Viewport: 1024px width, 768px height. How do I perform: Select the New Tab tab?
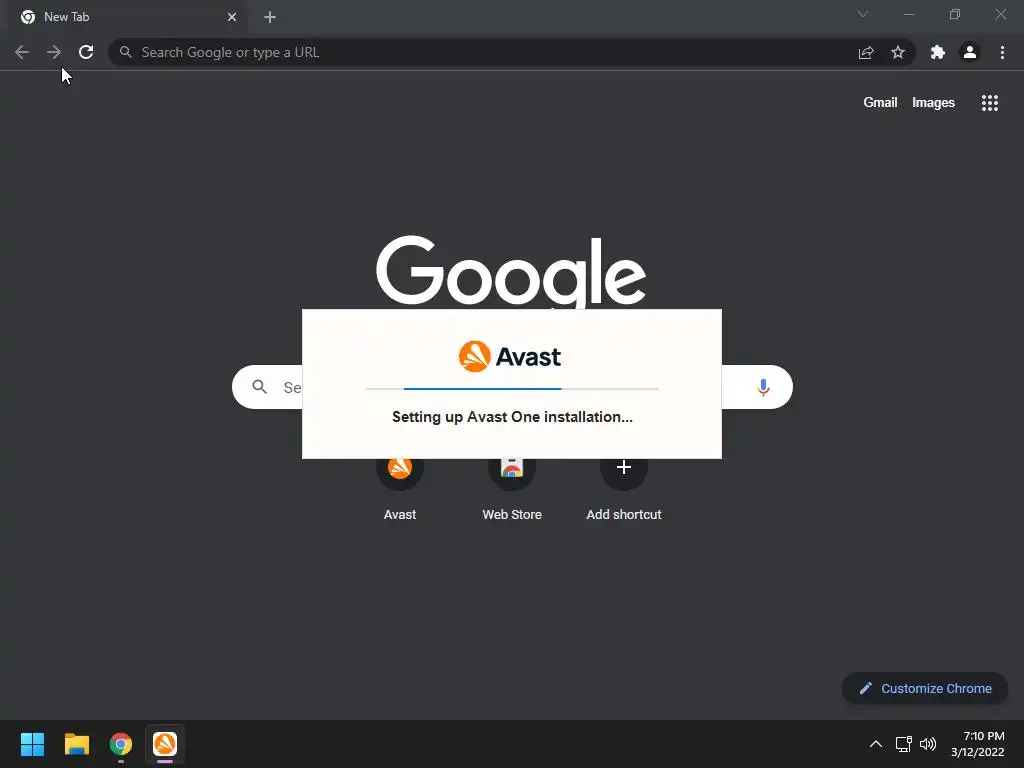128,17
